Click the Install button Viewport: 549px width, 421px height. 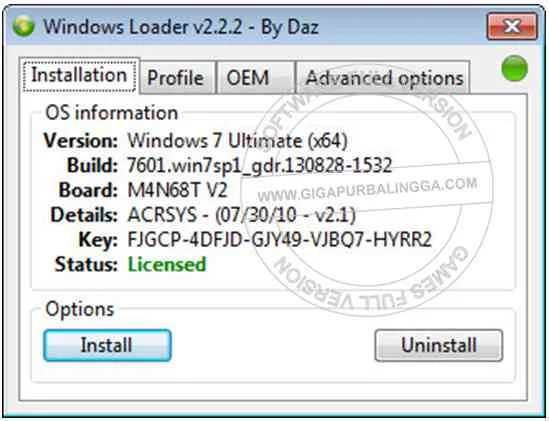(107, 345)
